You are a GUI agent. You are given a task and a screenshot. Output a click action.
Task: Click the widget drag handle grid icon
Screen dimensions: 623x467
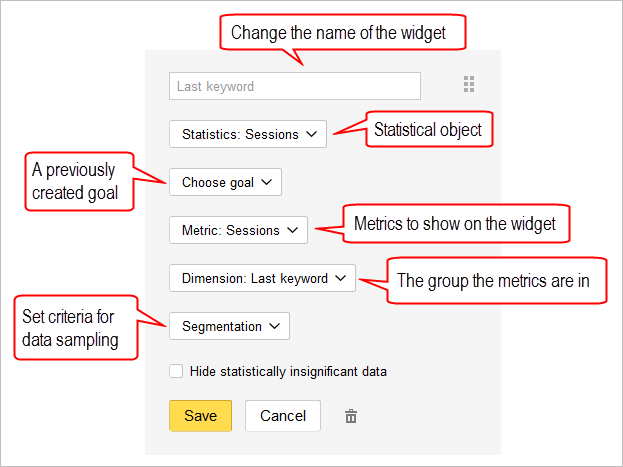(469, 84)
